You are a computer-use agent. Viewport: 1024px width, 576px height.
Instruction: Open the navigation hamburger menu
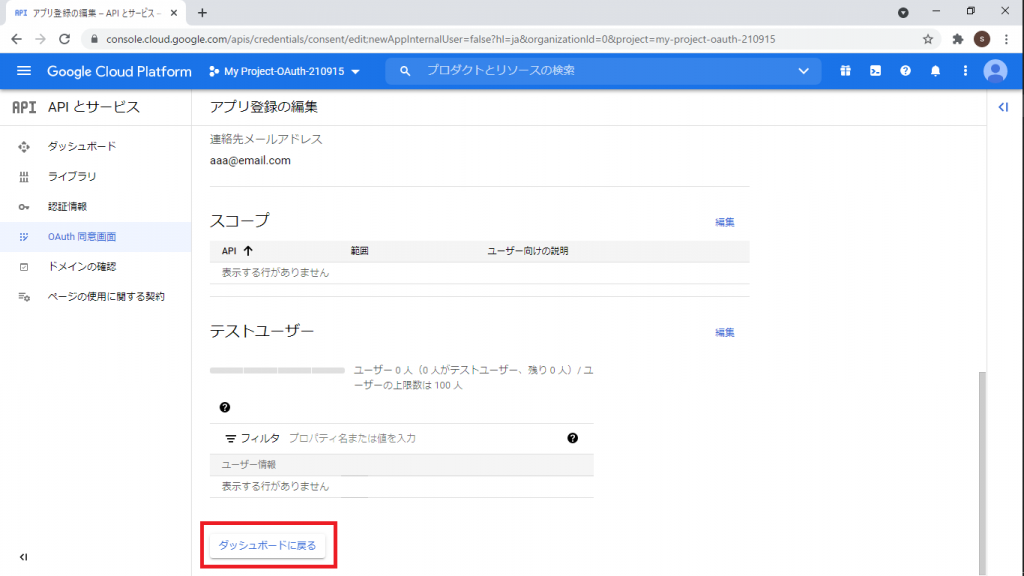(24, 71)
